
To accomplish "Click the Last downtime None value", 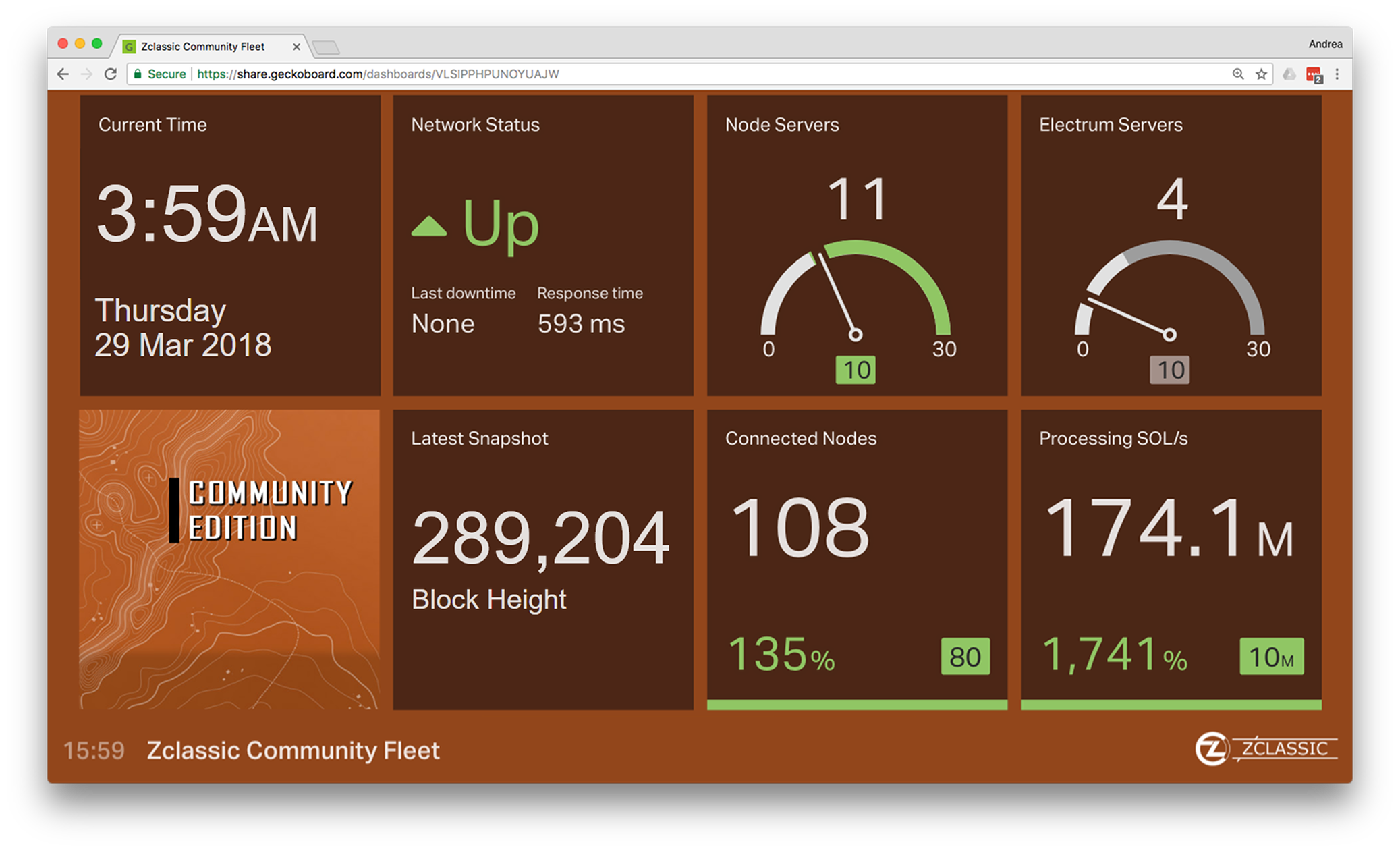I will coord(443,324).
